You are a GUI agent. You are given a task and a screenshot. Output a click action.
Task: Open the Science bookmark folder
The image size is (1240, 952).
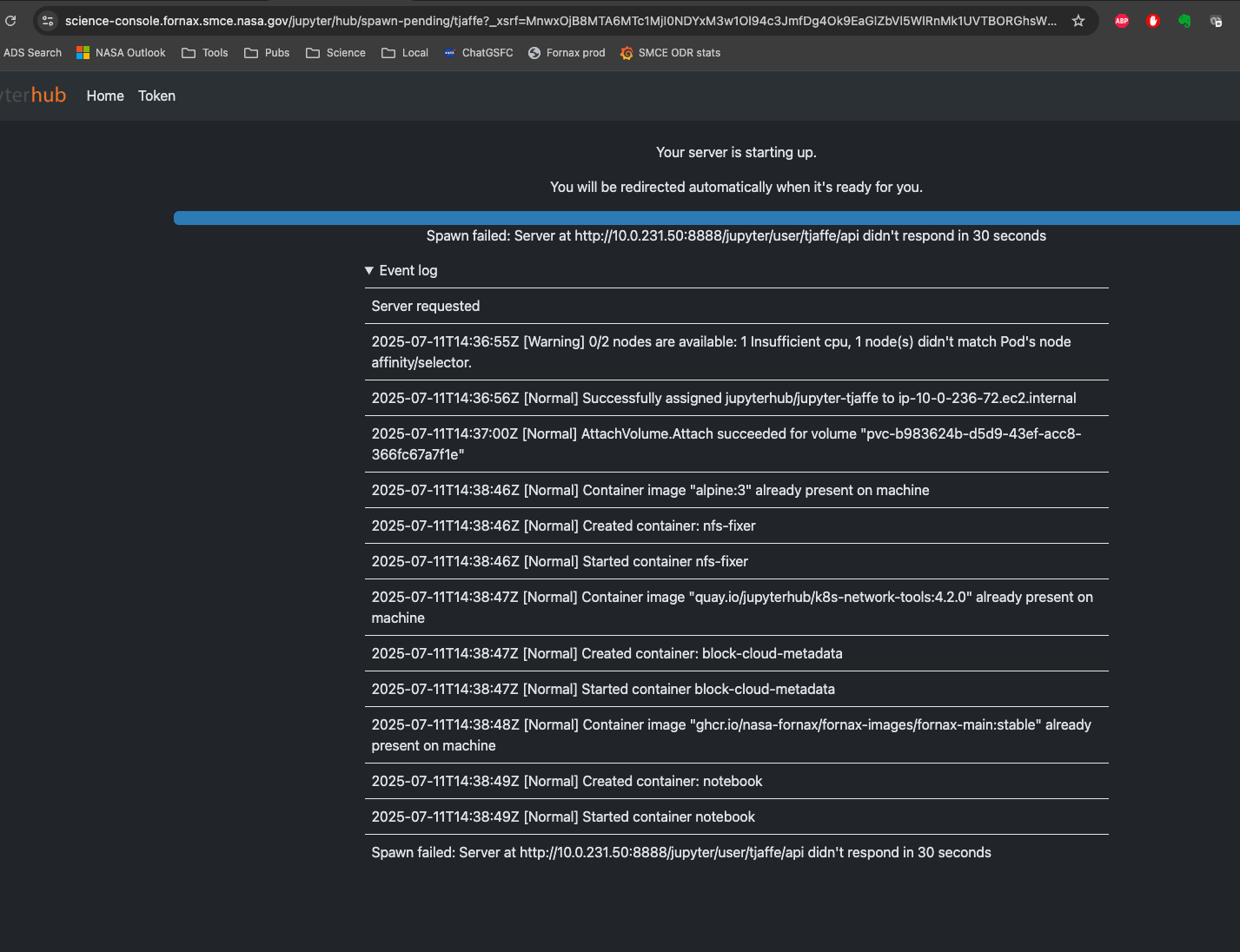[x=335, y=53]
